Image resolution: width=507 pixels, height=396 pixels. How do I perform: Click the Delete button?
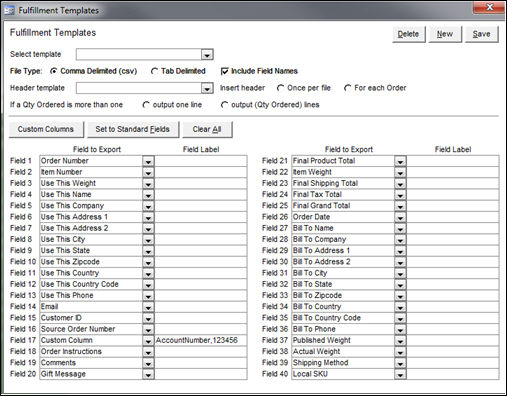click(x=409, y=34)
